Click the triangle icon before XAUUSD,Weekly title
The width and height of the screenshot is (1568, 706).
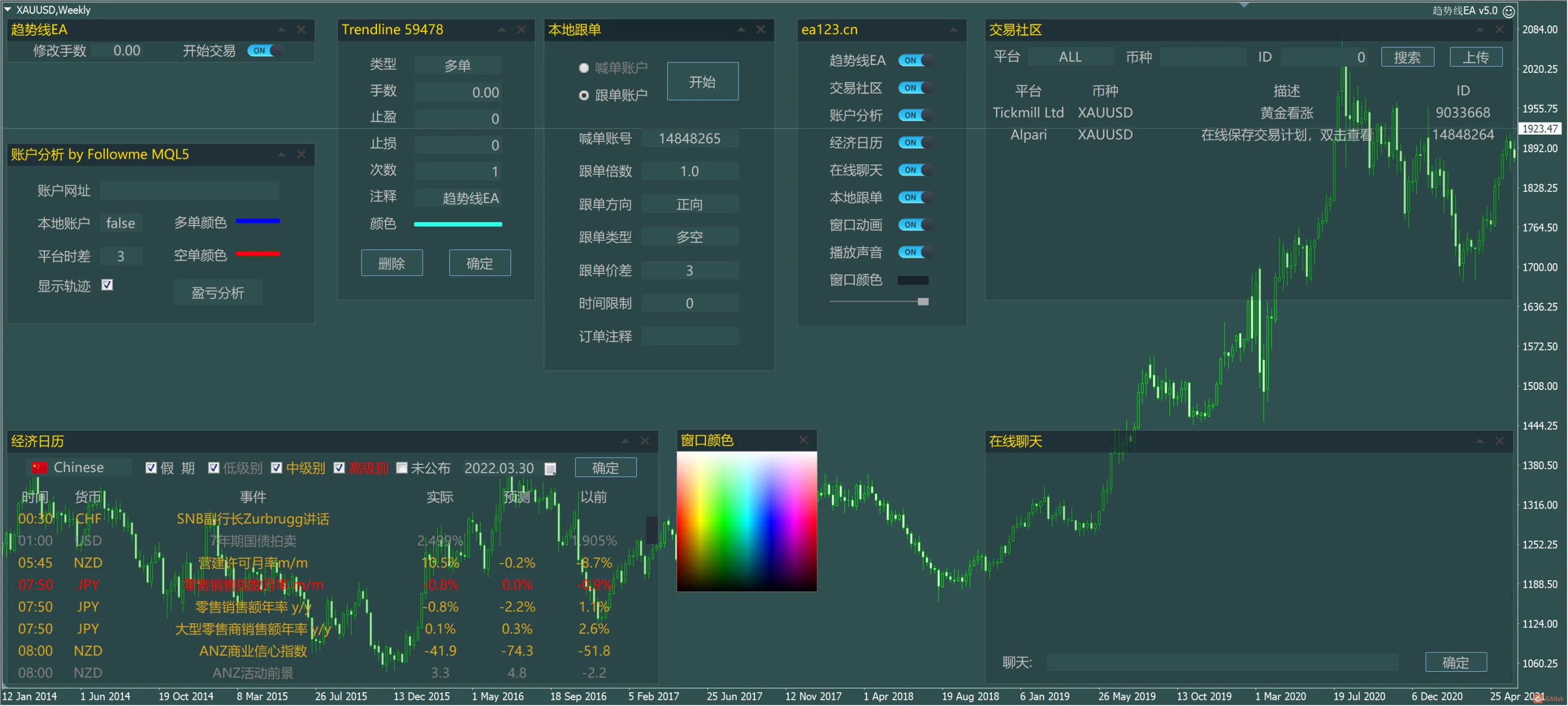click(x=7, y=9)
